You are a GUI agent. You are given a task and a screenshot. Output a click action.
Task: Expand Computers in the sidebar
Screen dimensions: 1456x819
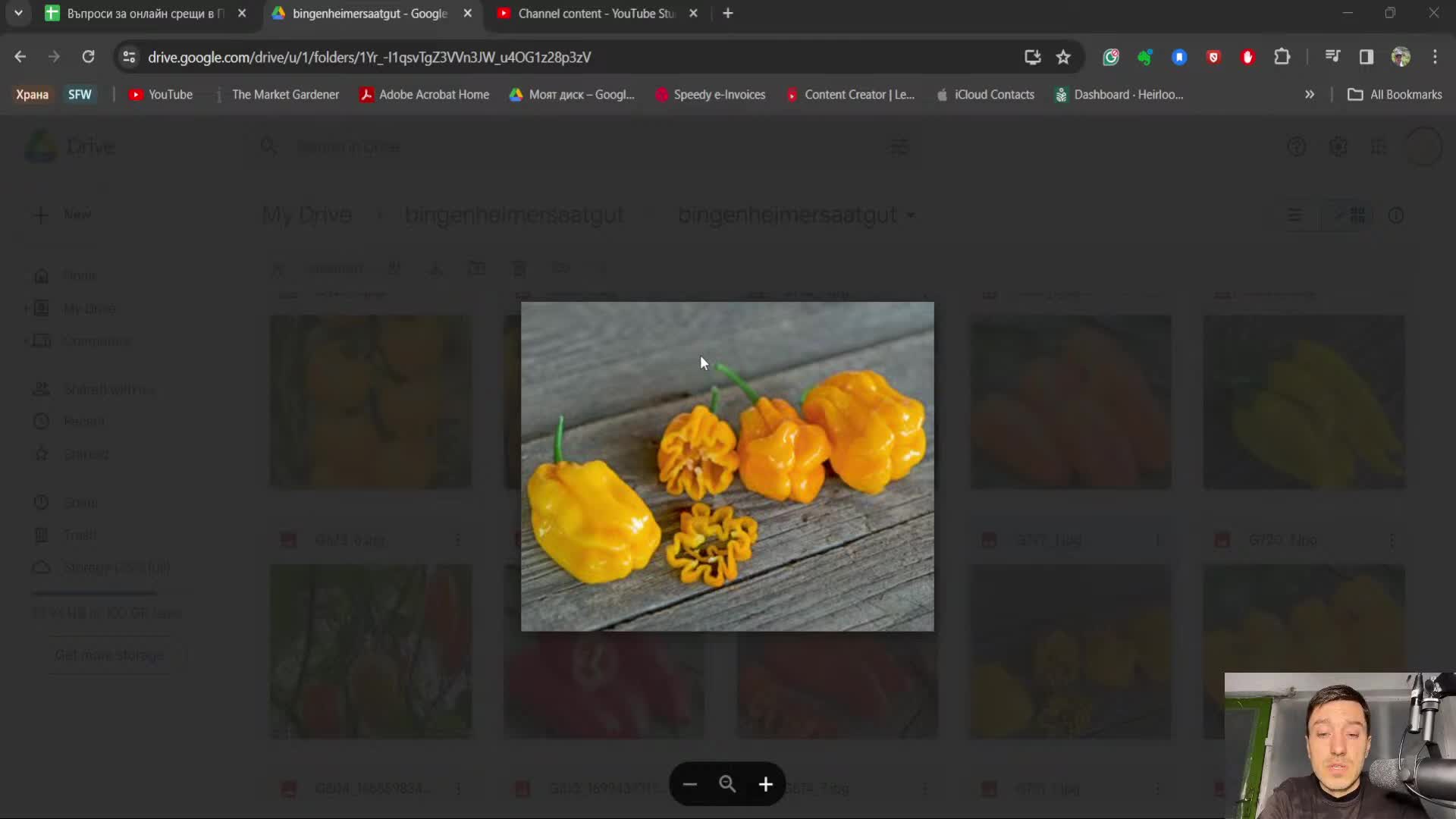pos(27,341)
